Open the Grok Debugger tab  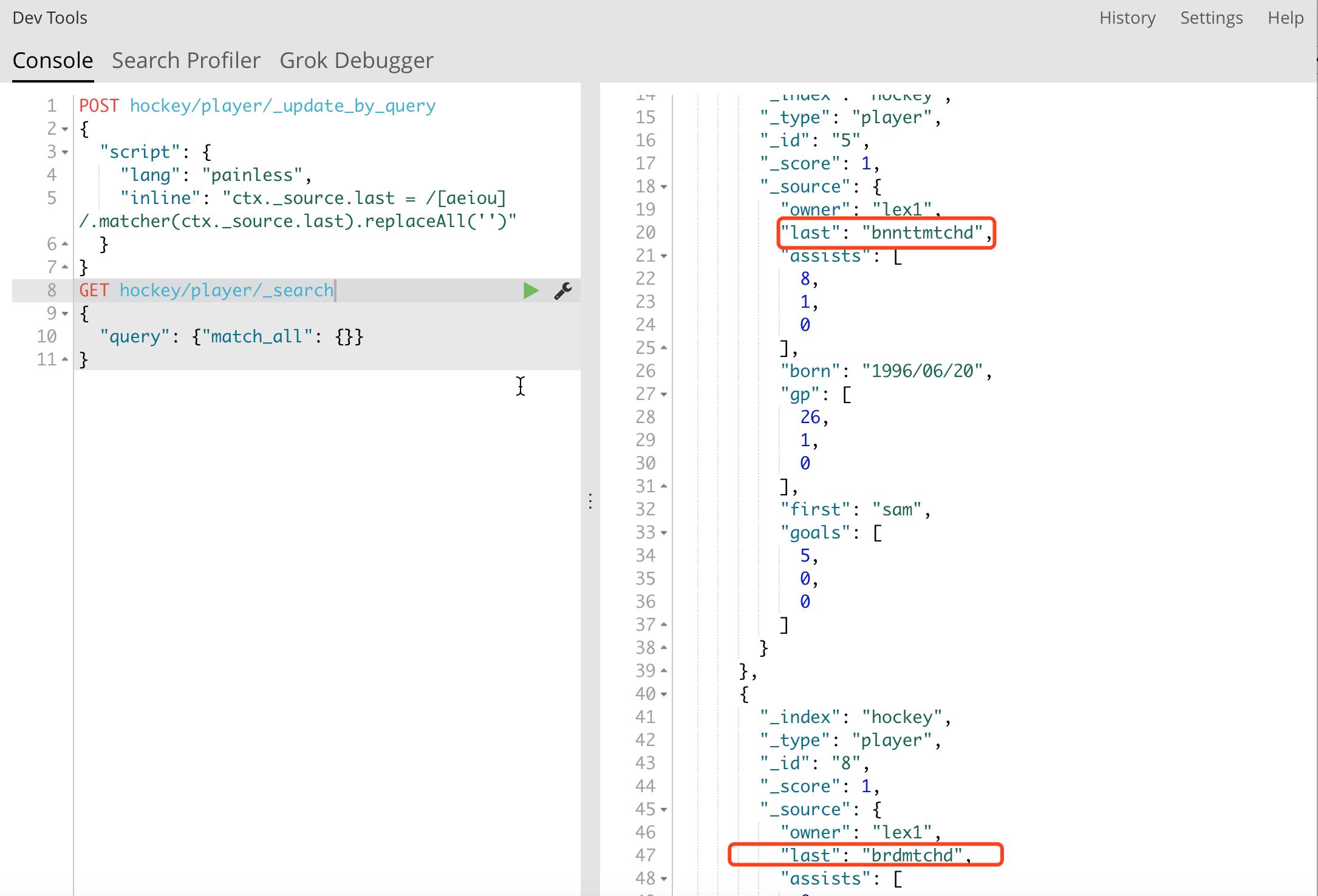pyautogui.click(x=357, y=61)
